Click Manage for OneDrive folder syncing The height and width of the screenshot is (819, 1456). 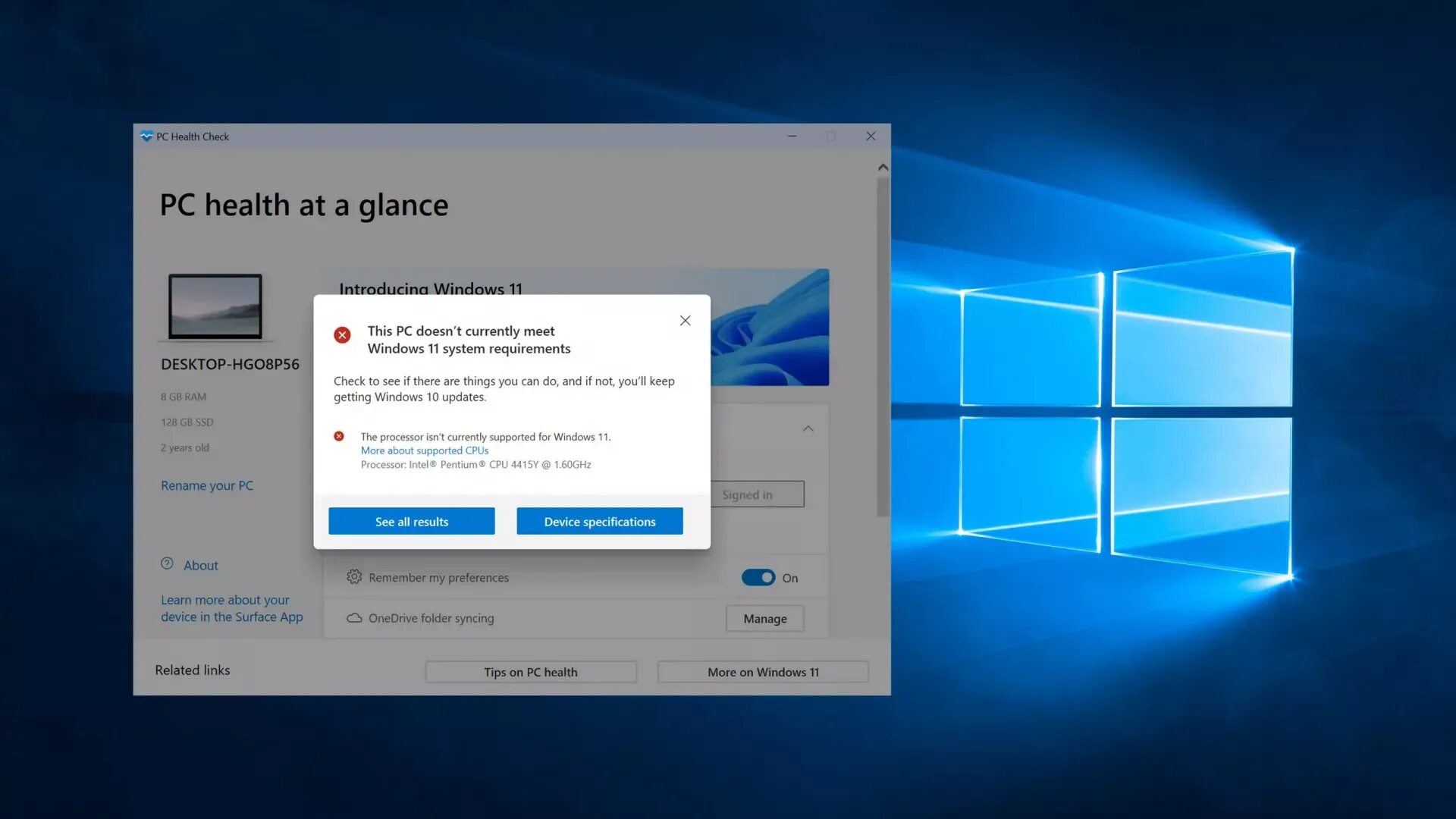[765, 619]
